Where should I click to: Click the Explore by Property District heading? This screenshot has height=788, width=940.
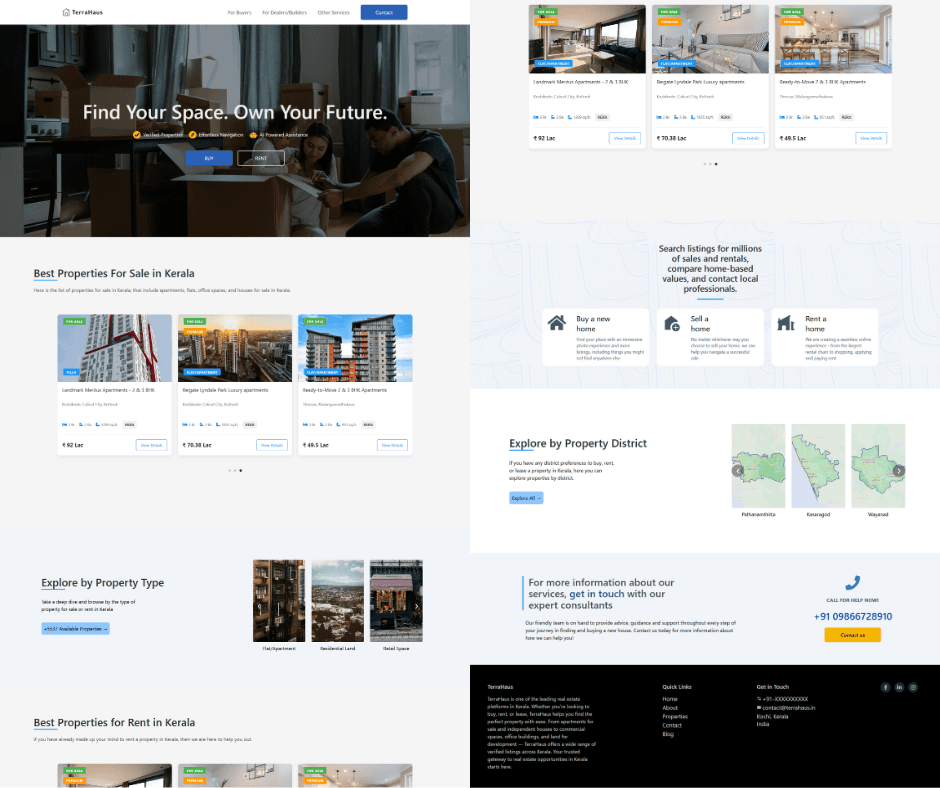click(x=578, y=444)
